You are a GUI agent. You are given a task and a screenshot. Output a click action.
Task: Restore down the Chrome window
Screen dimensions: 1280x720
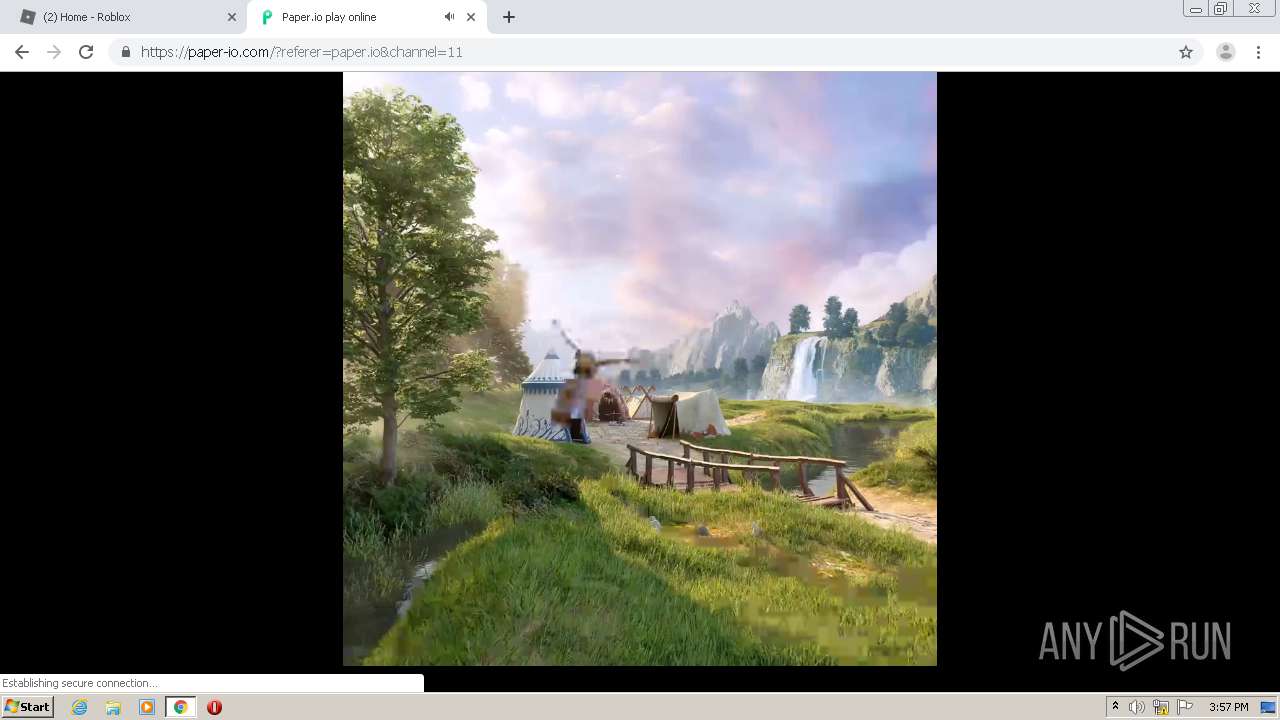tap(1221, 9)
